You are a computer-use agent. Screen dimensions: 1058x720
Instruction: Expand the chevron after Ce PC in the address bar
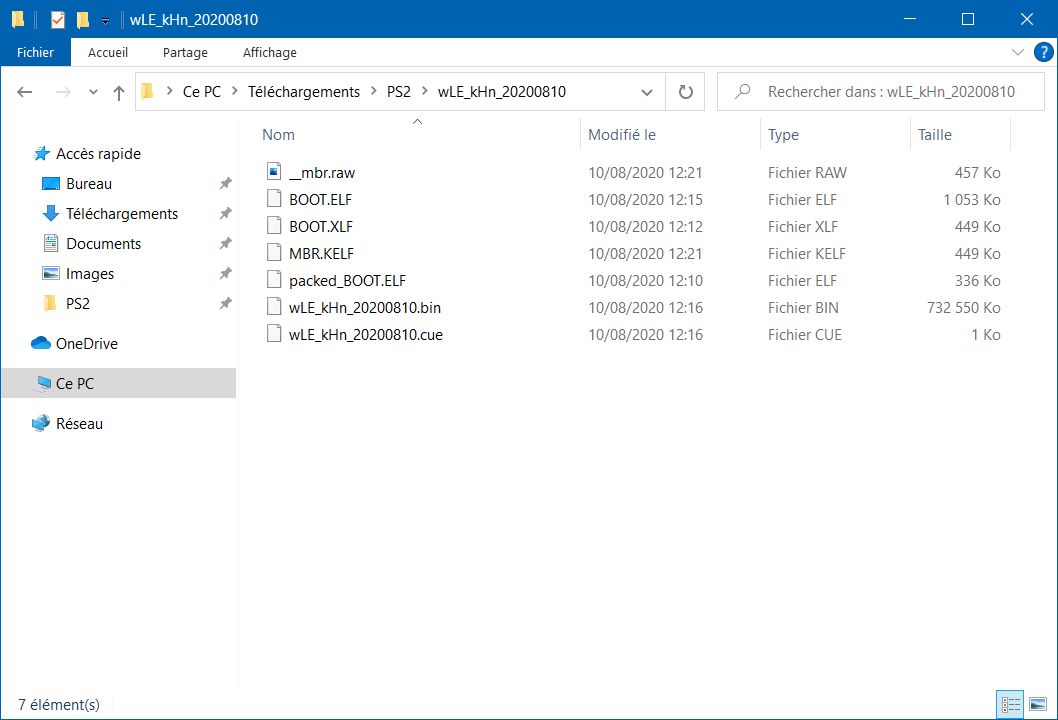[x=235, y=91]
